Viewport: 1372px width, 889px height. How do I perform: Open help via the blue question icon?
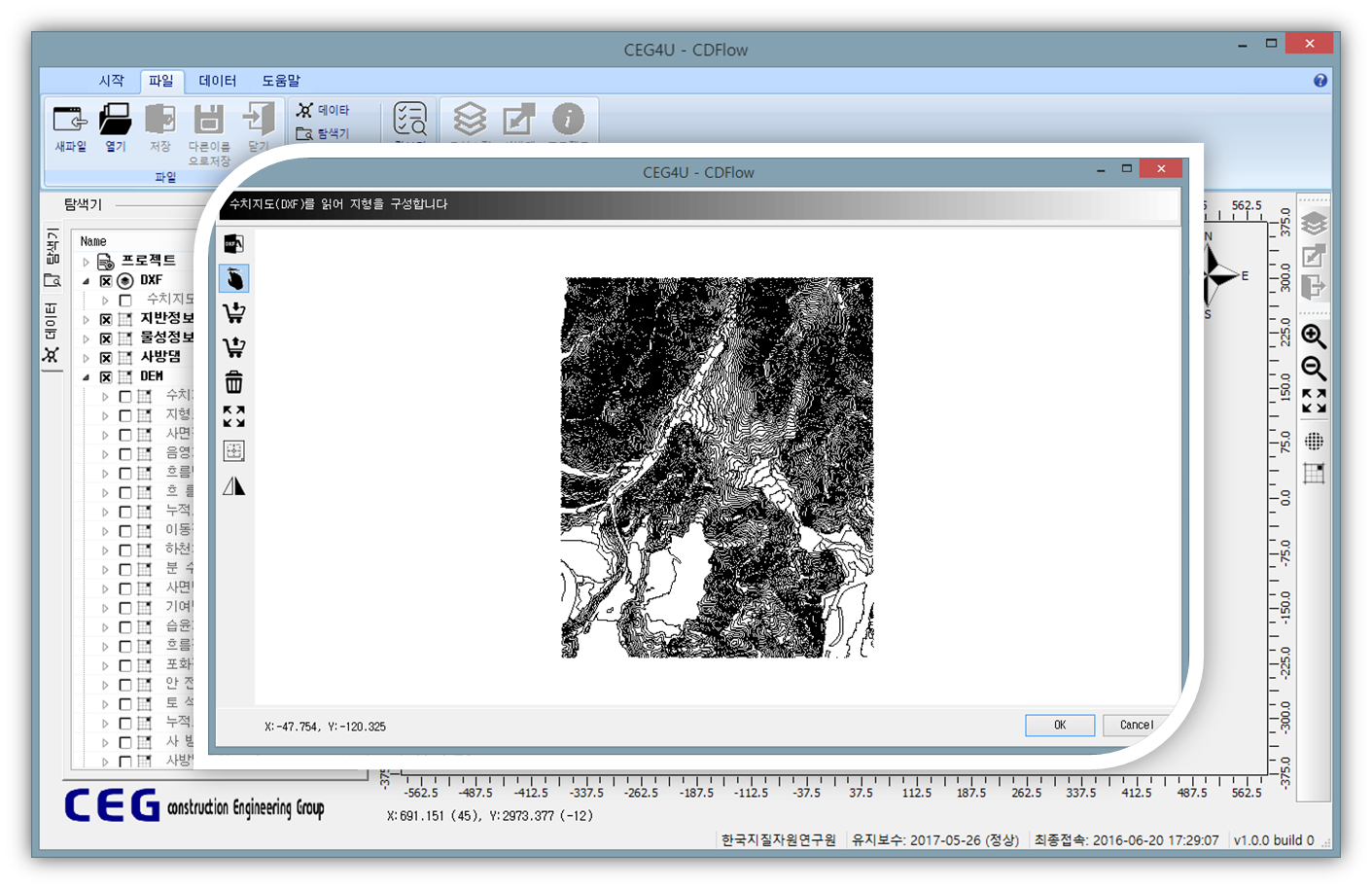1319,81
